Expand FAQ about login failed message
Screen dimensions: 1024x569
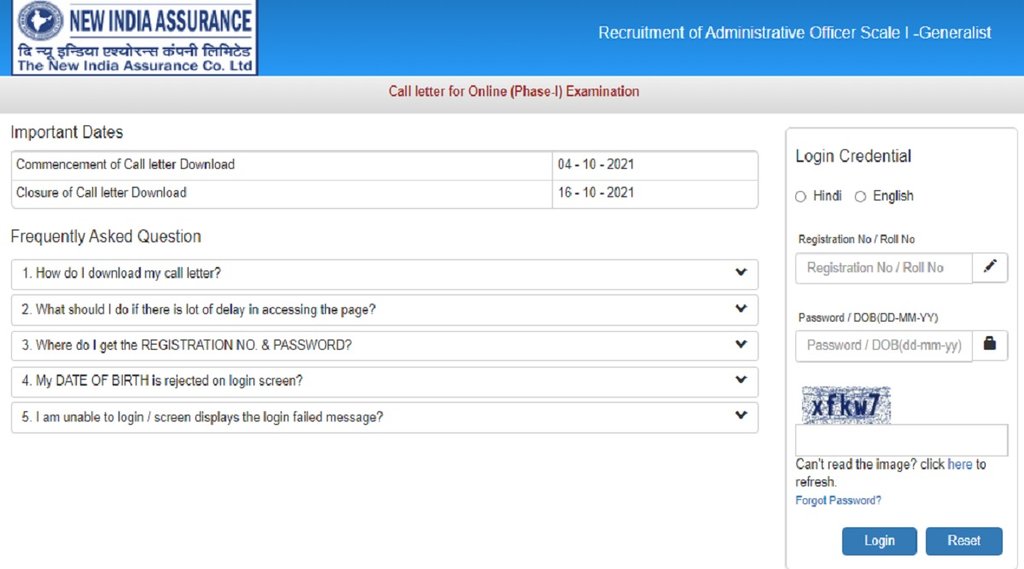(384, 417)
